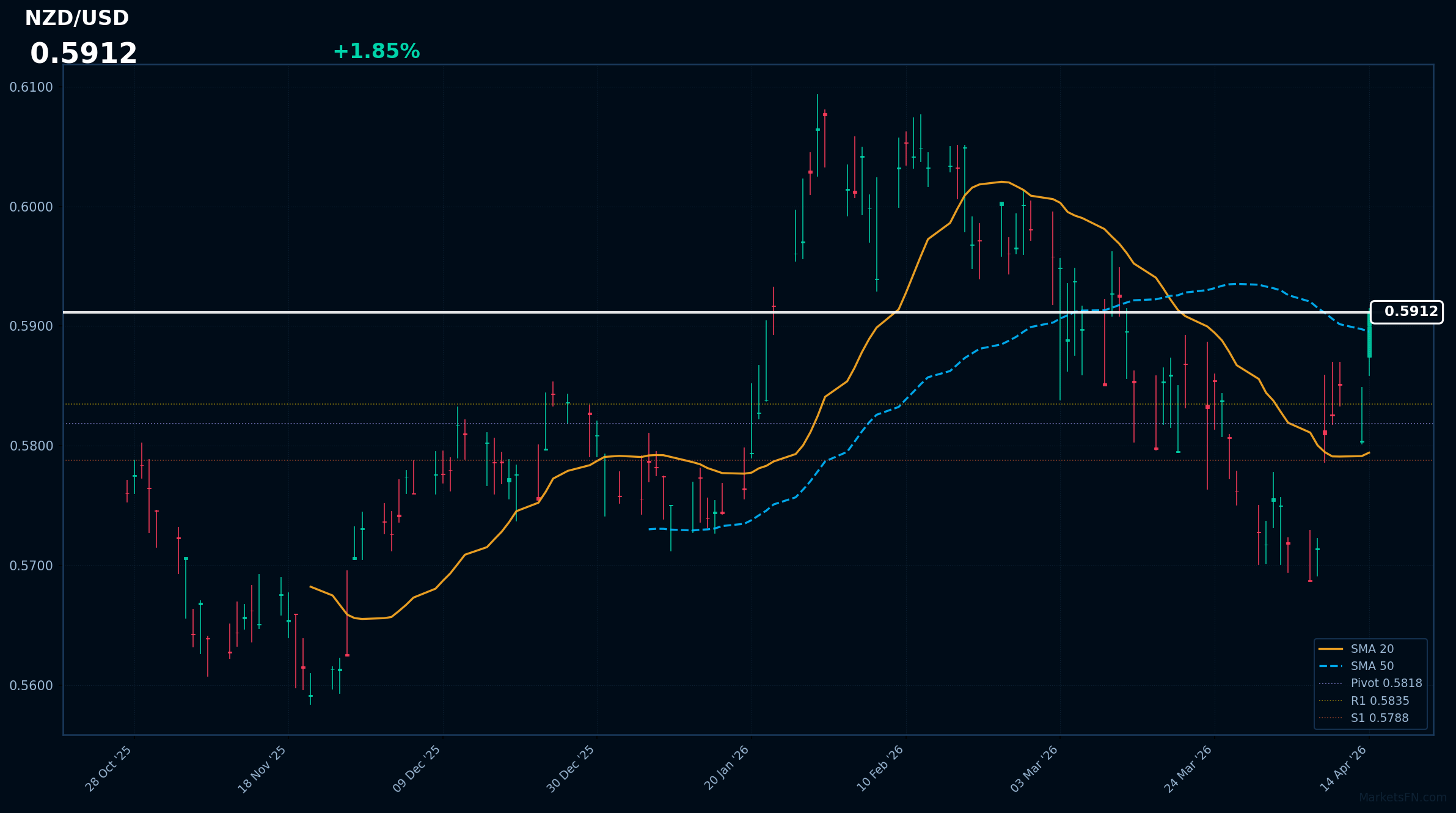The height and width of the screenshot is (813, 1456).
Task: Click the 0.5900 y-axis label
Action: click(x=31, y=326)
